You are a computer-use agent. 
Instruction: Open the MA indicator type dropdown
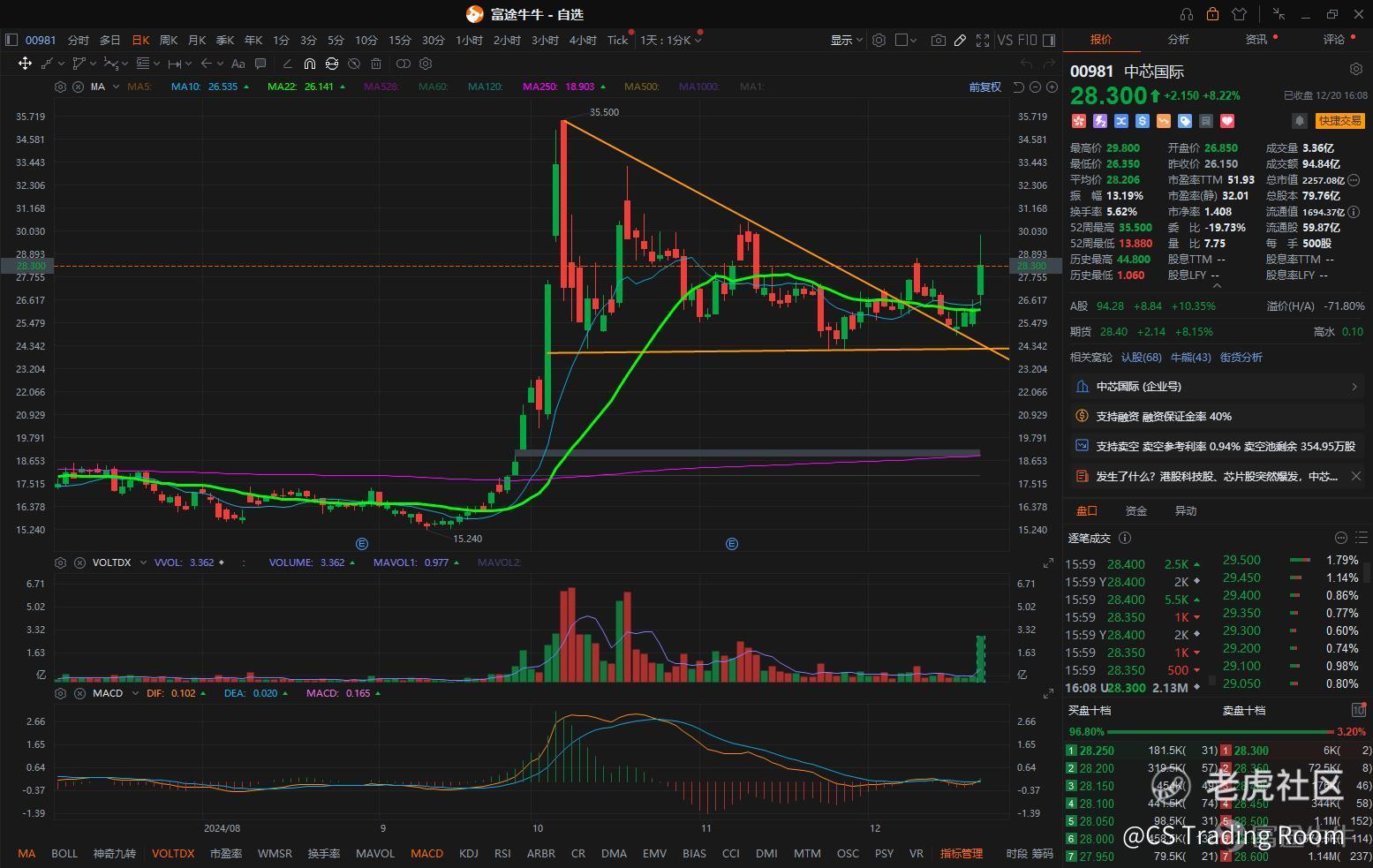[116, 87]
